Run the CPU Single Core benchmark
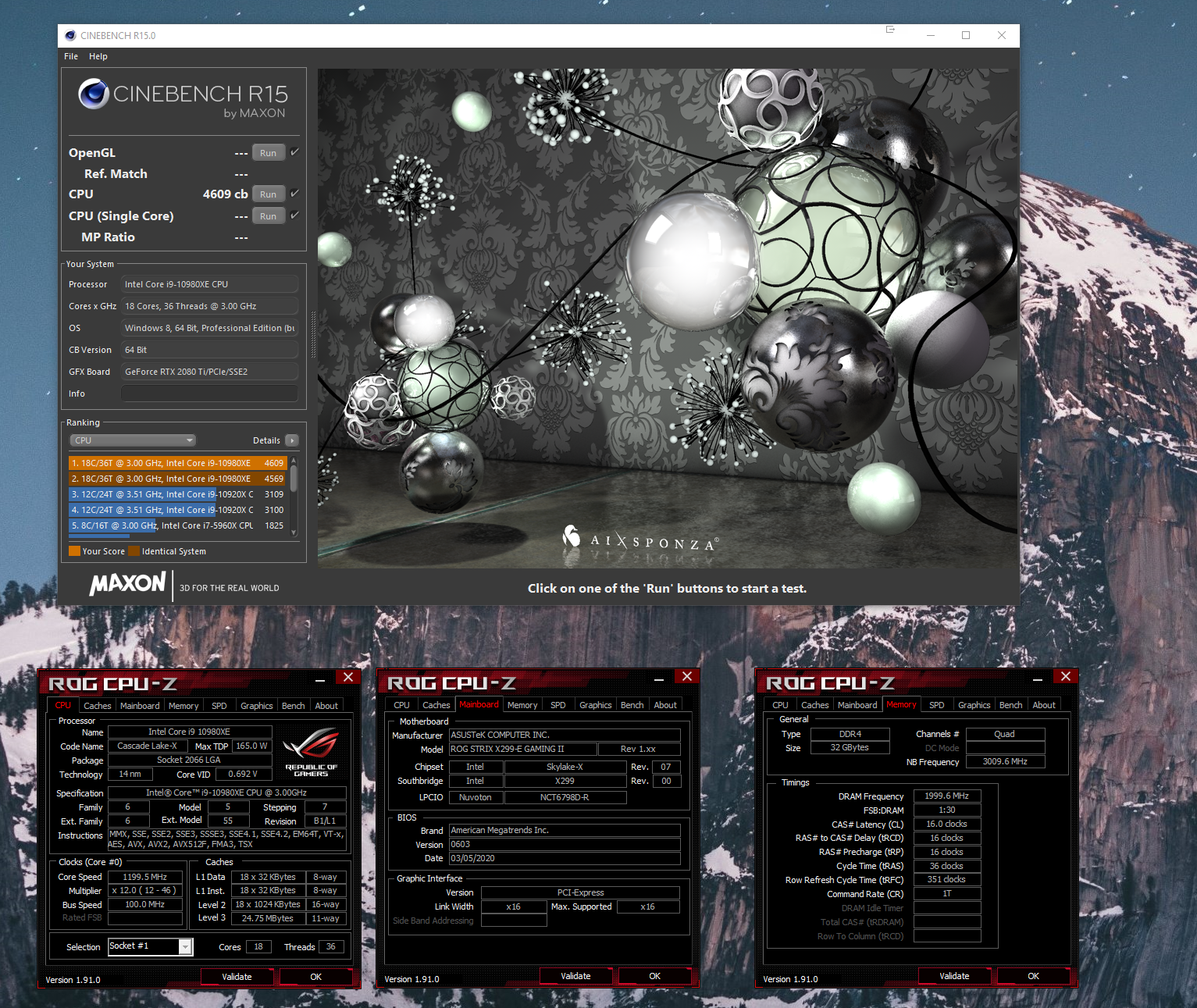The width and height of the screenshot is (1197, 1008). click(268, 216)
